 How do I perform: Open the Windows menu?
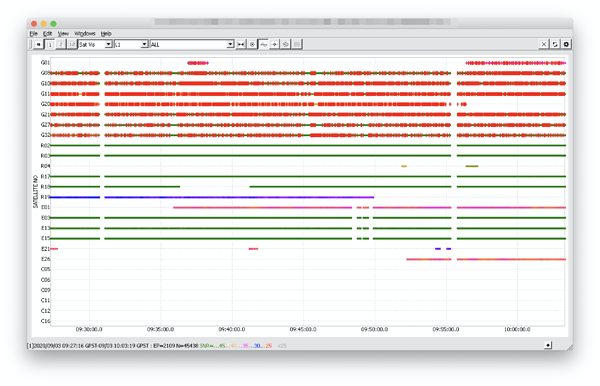click(85, 34)
